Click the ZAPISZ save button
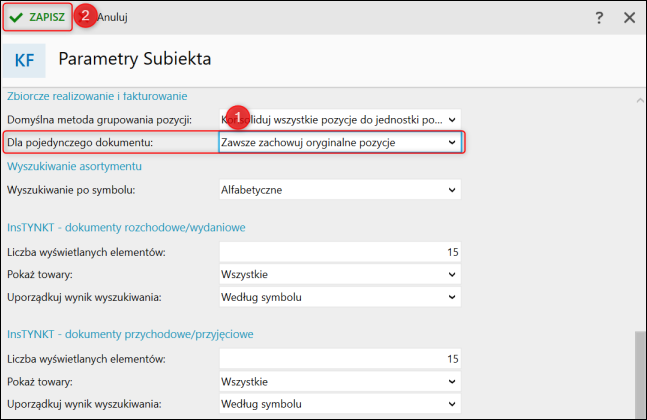Viewport: 647px width, 420px height. pos(37,17)
